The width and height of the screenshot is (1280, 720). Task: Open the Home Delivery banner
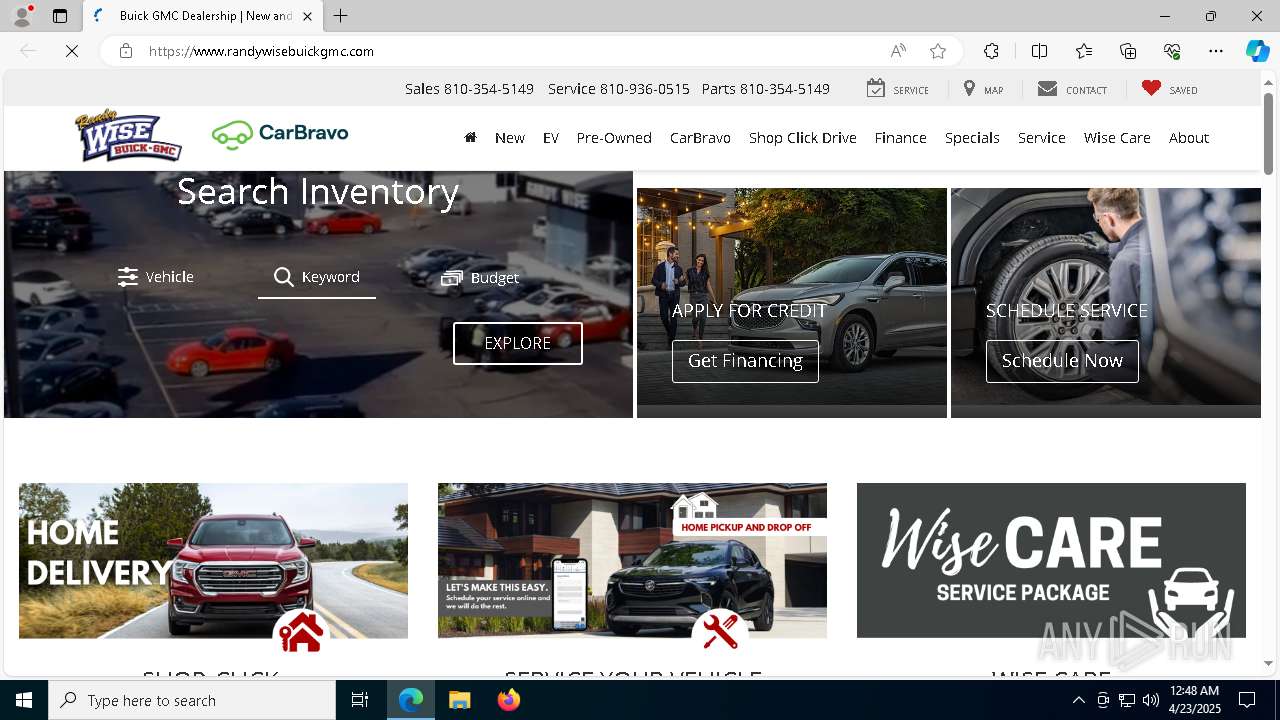coord(213,560)
